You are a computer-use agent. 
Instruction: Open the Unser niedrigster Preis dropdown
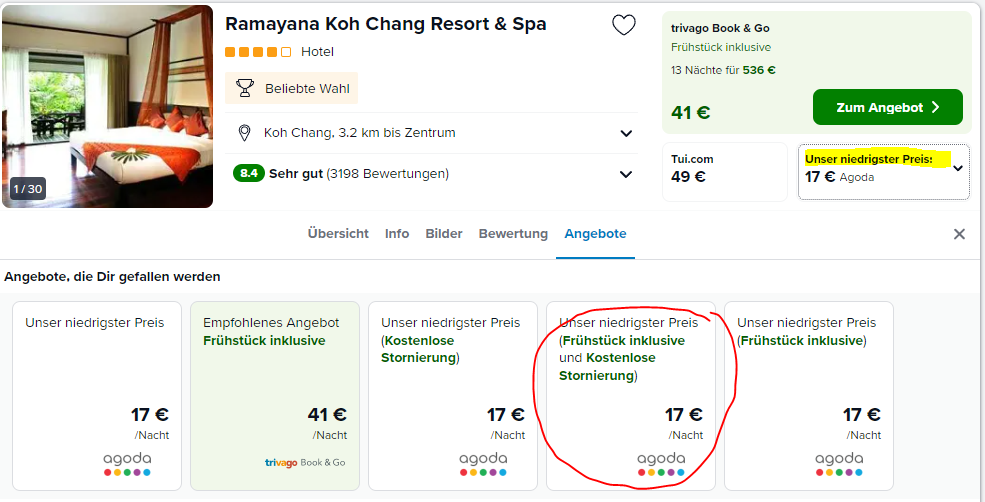point(957,169)
